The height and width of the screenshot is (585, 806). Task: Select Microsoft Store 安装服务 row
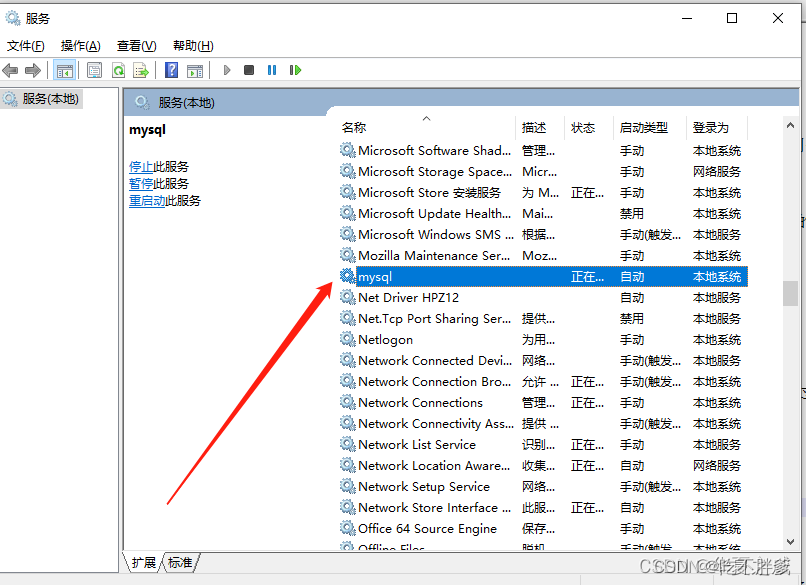pos(543,192)
